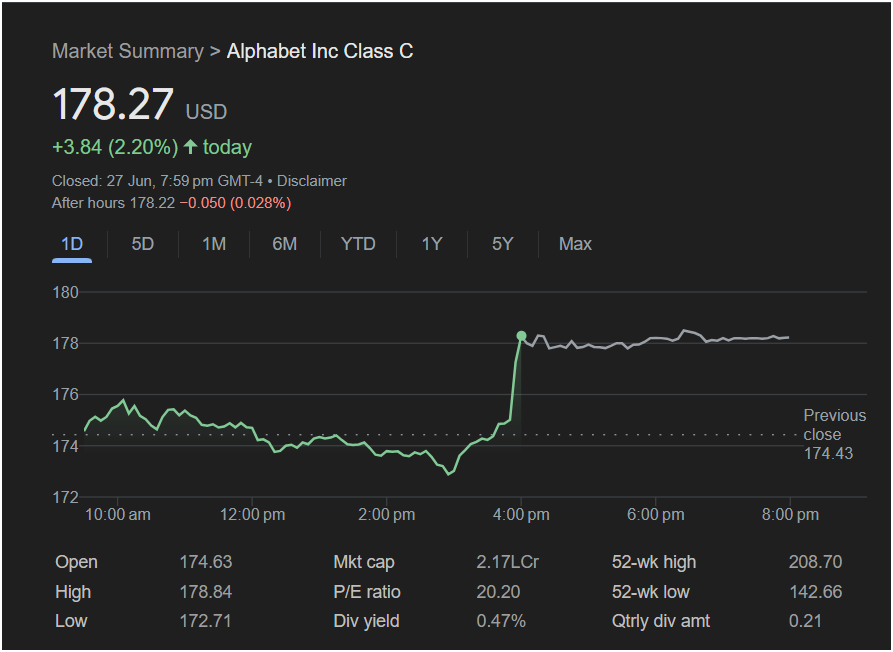Click the 178.27 current price
Viewport: 893px width, 652px height.
tap(113, 104)
